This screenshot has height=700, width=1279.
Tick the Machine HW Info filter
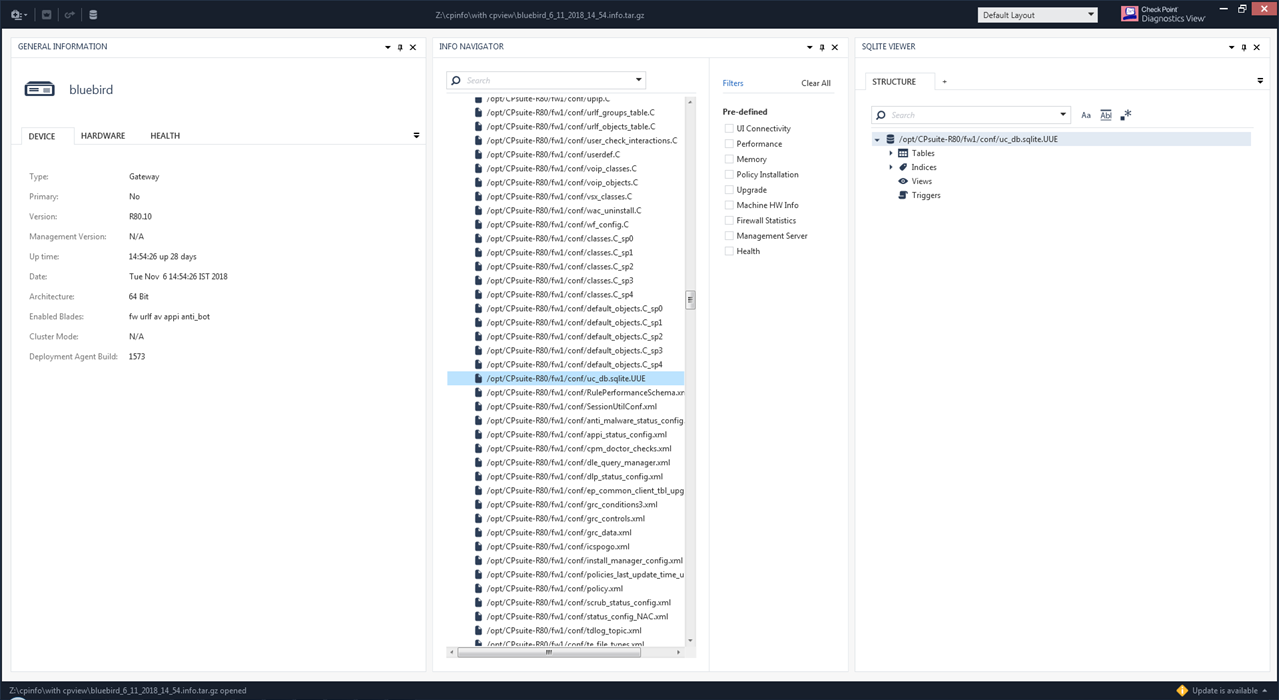point(729,205)
